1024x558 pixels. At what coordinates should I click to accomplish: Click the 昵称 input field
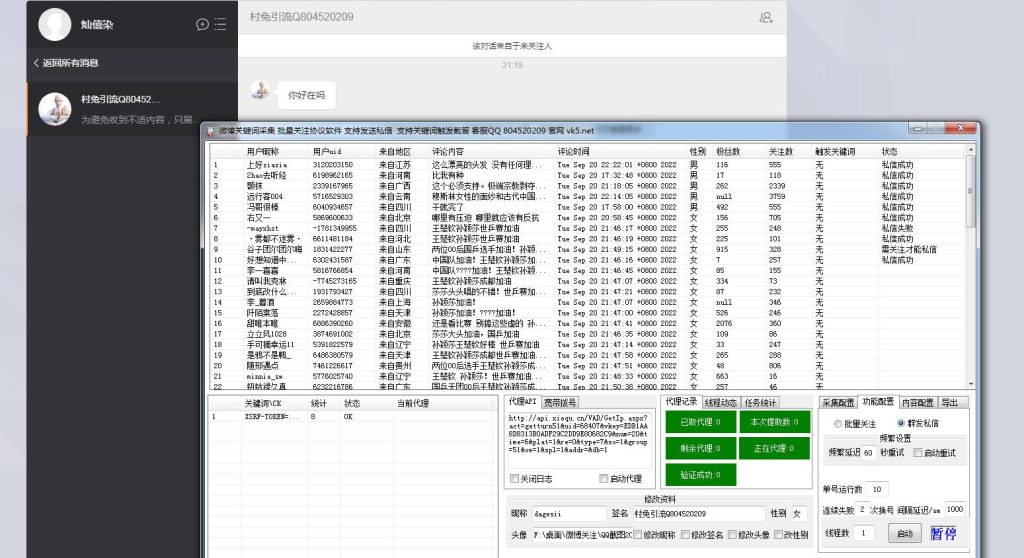tap(577, 514)
